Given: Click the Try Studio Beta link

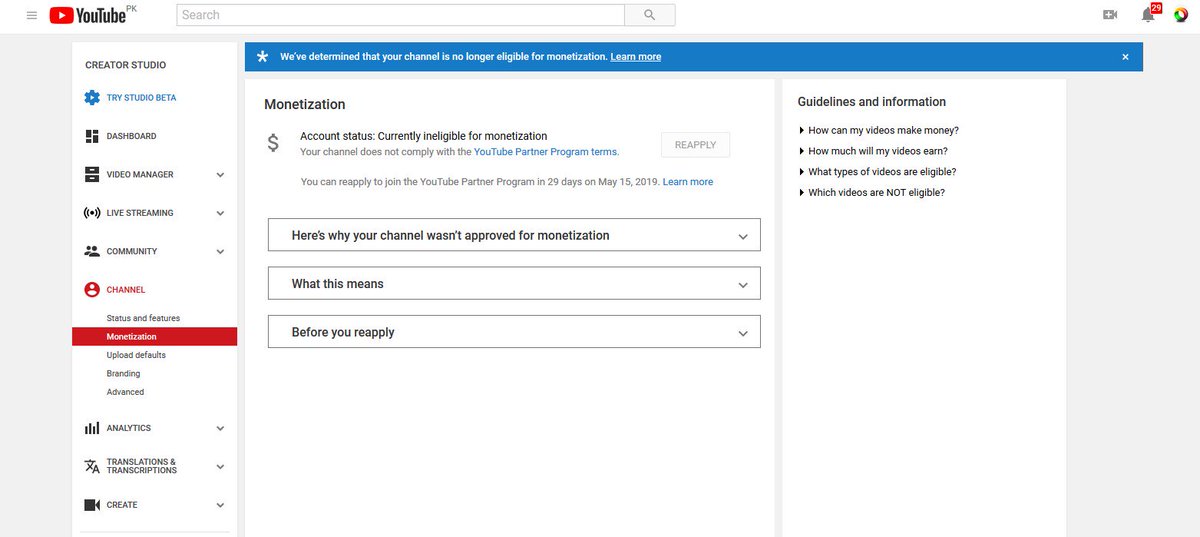Looking at the screenshot, I should click(x=141, y=98).
